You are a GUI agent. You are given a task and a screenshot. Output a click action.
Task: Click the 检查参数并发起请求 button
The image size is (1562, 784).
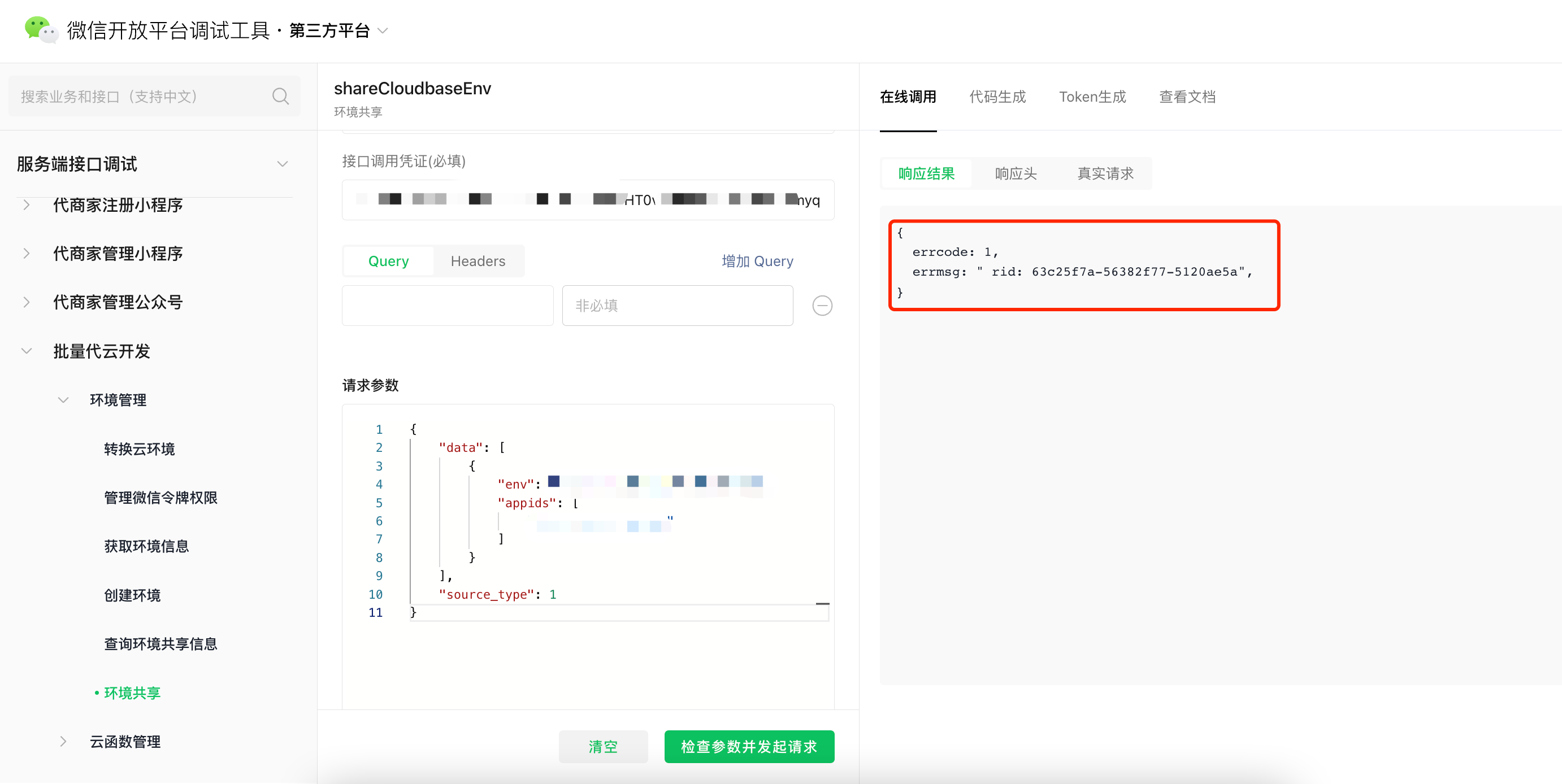coord(749,746)
